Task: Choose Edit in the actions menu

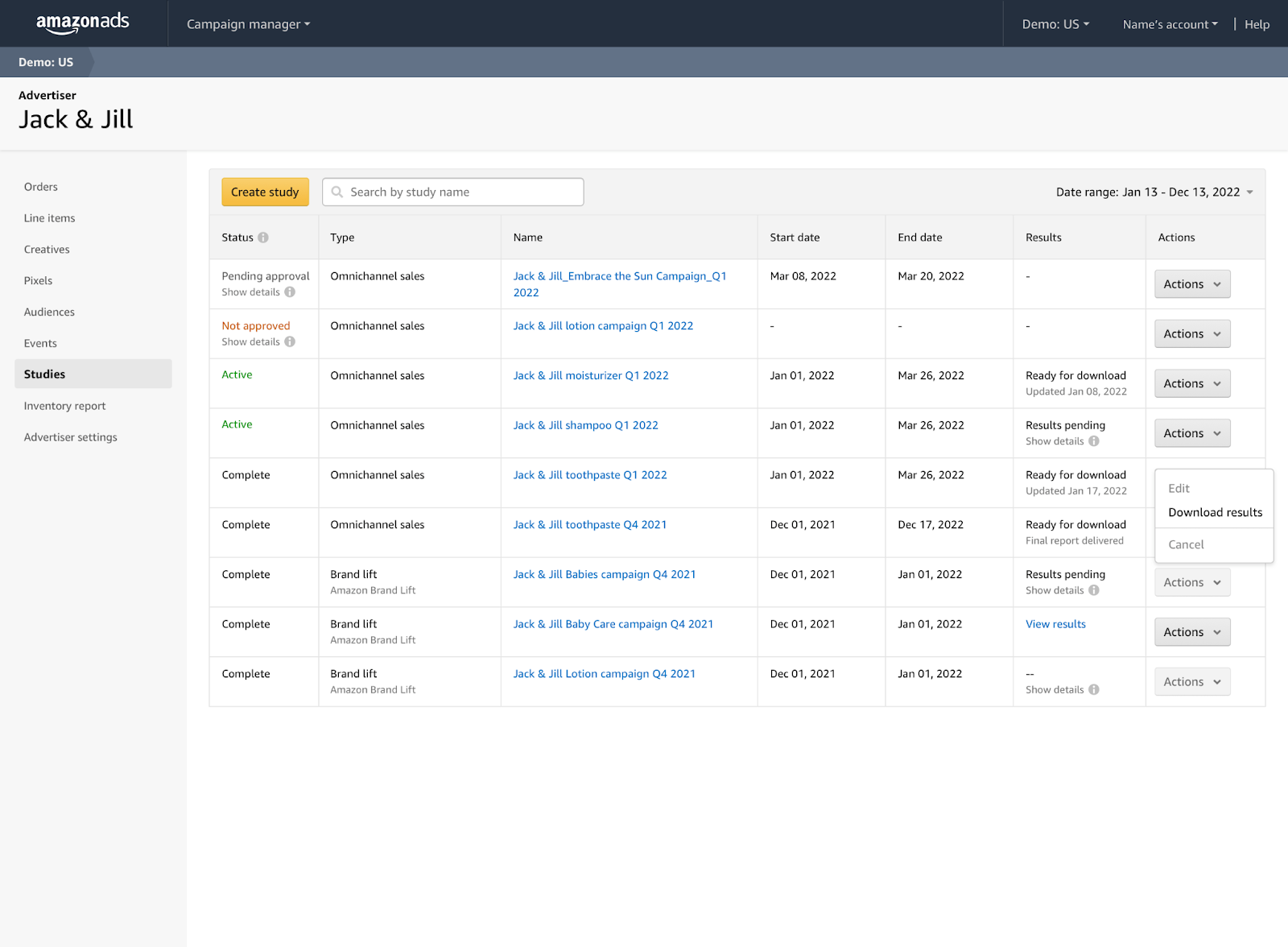Action: (x=1179, y=489)
